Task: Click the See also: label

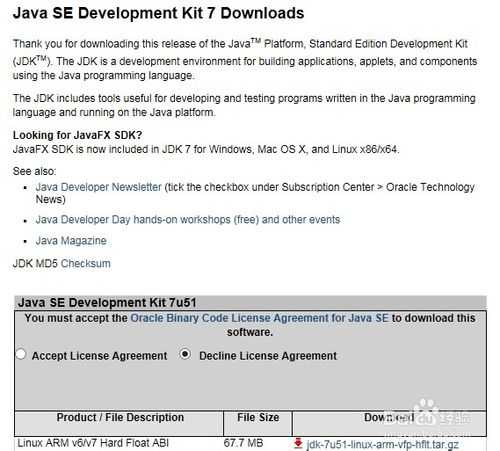Action: point(34,171)
